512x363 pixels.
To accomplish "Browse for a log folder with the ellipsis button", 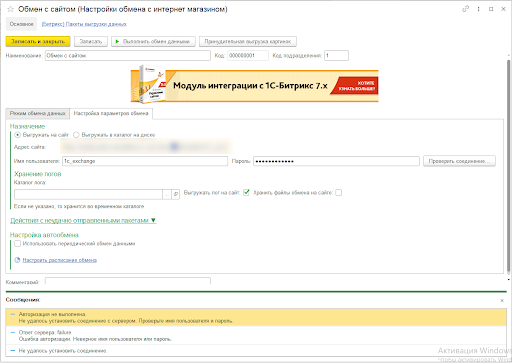I will point(167,194).
